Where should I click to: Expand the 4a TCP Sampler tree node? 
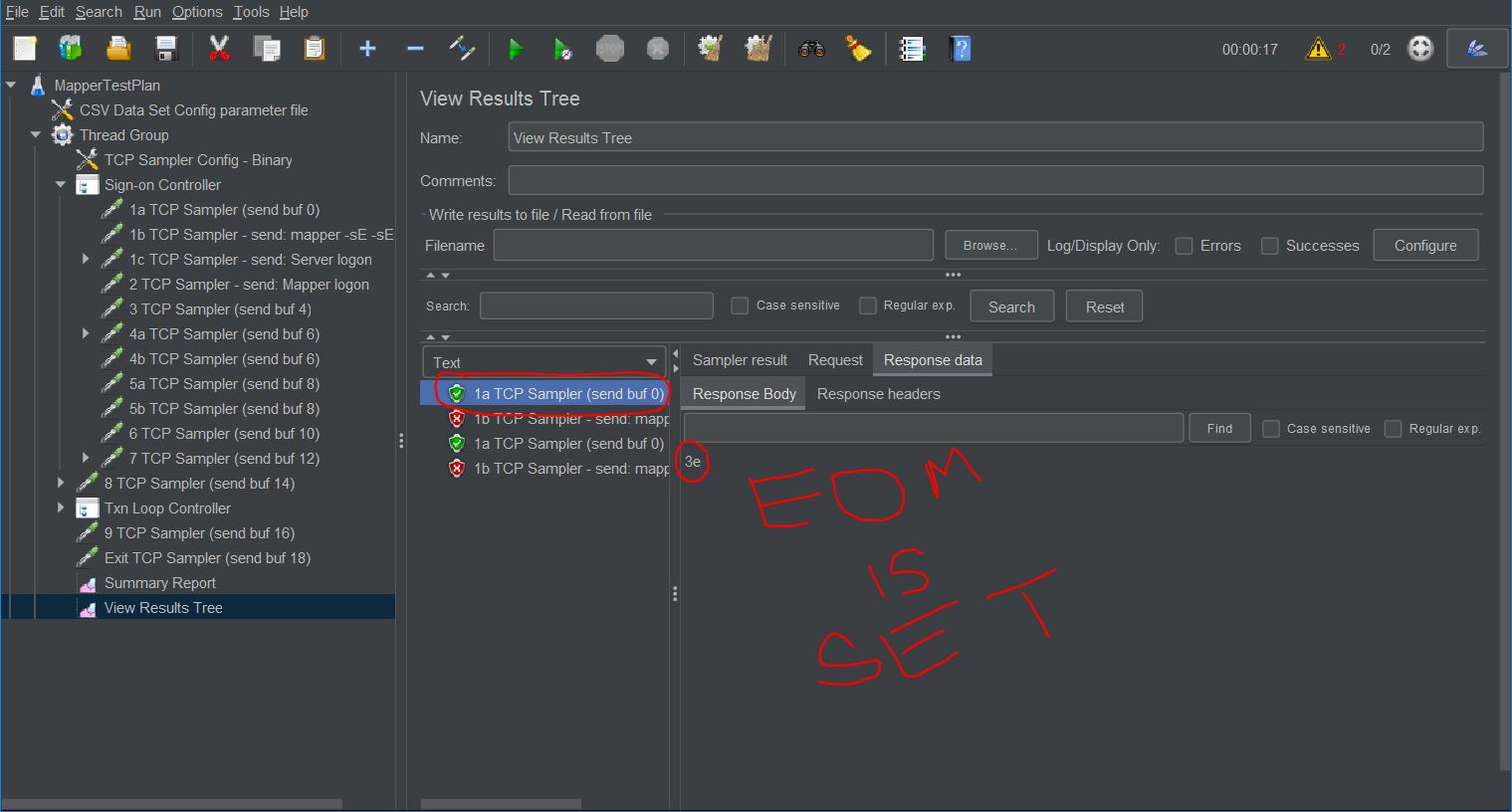coord(85,333)
